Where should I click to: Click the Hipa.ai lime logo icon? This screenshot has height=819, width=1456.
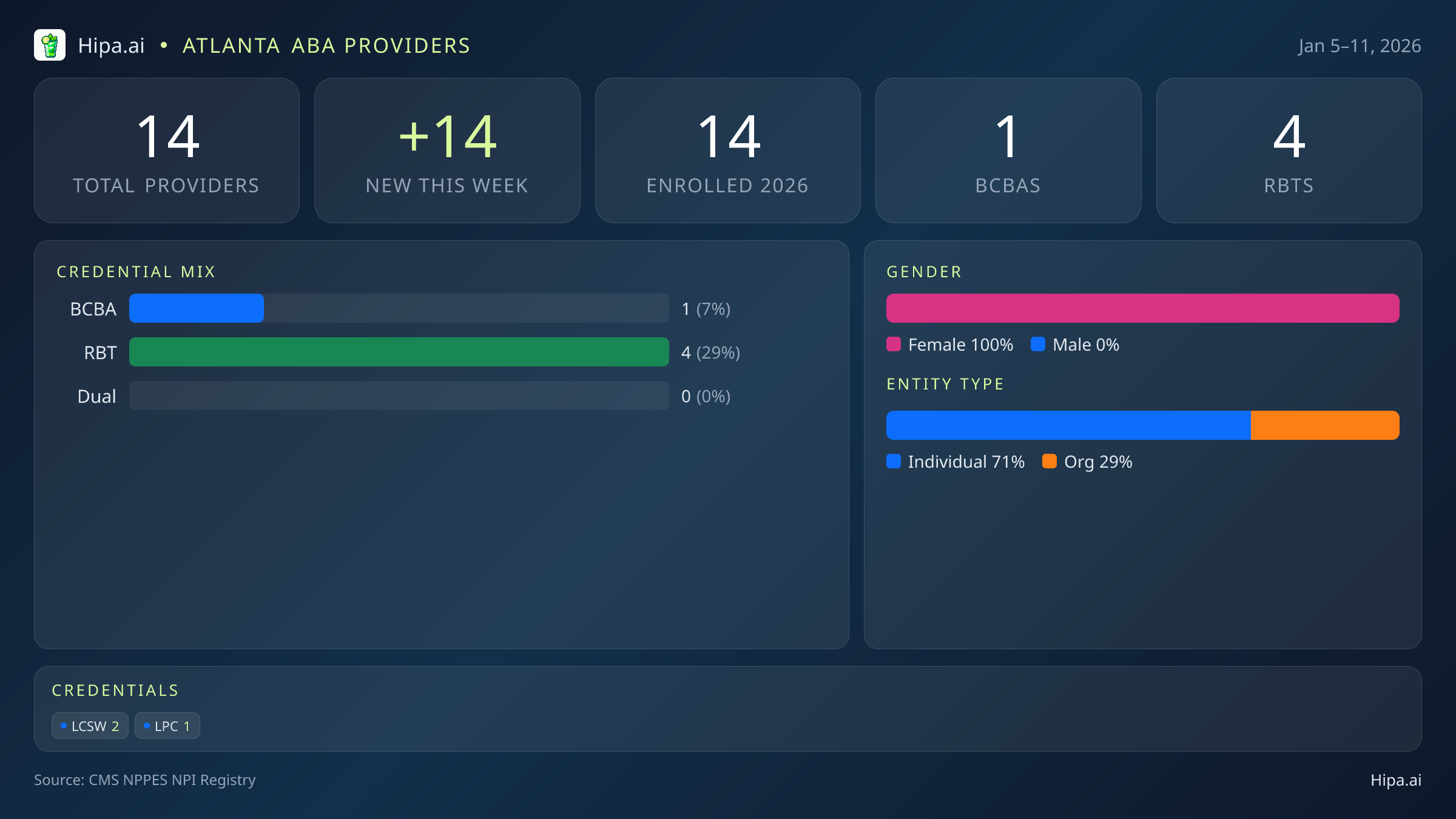click(x=50, y=45)
